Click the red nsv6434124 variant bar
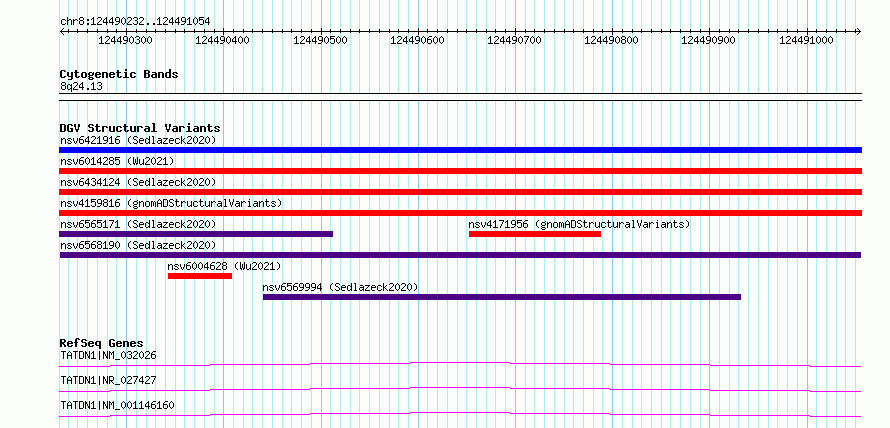 coord(460,192)
